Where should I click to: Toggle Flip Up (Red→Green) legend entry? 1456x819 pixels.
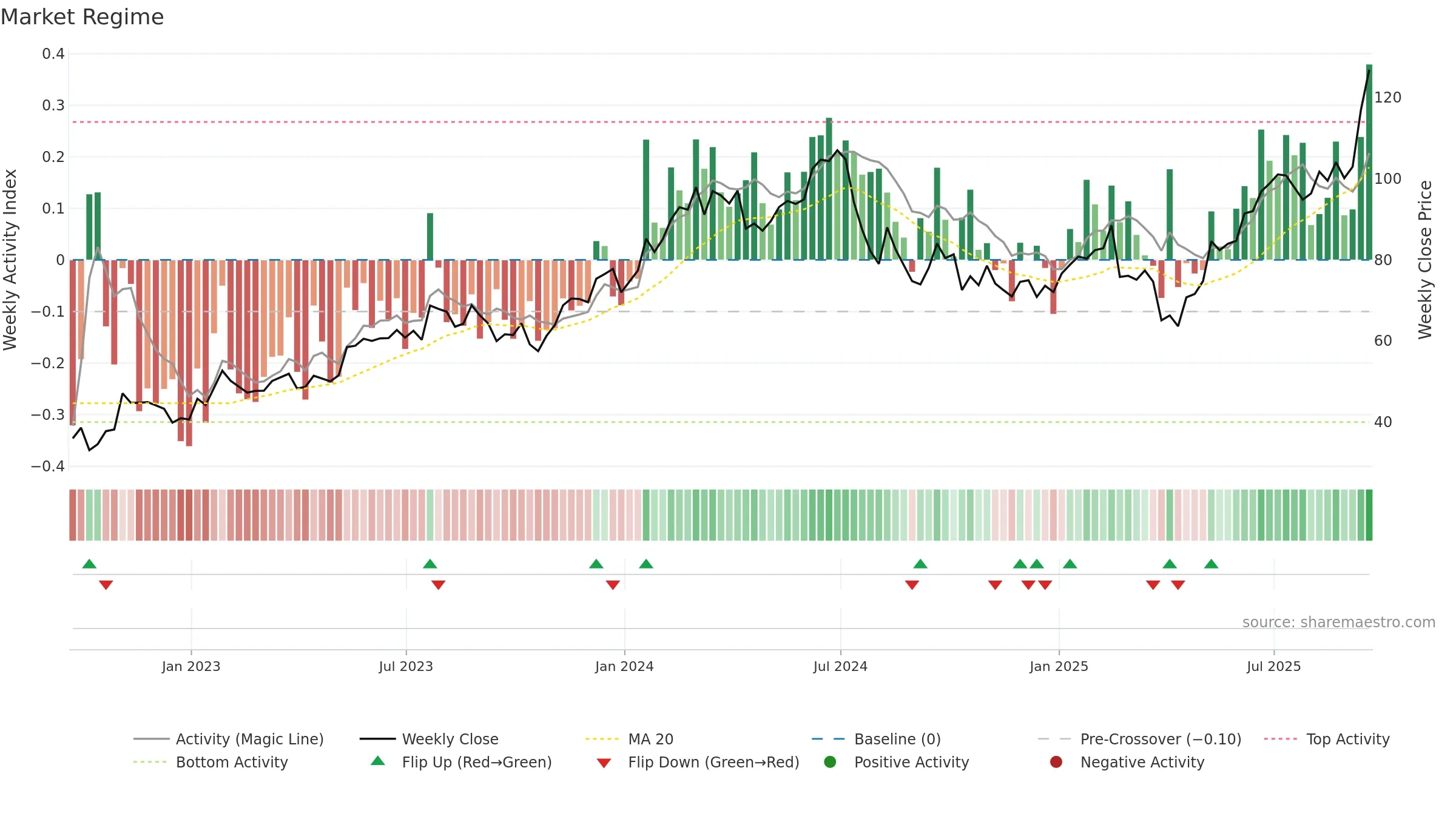coord(461,762)
